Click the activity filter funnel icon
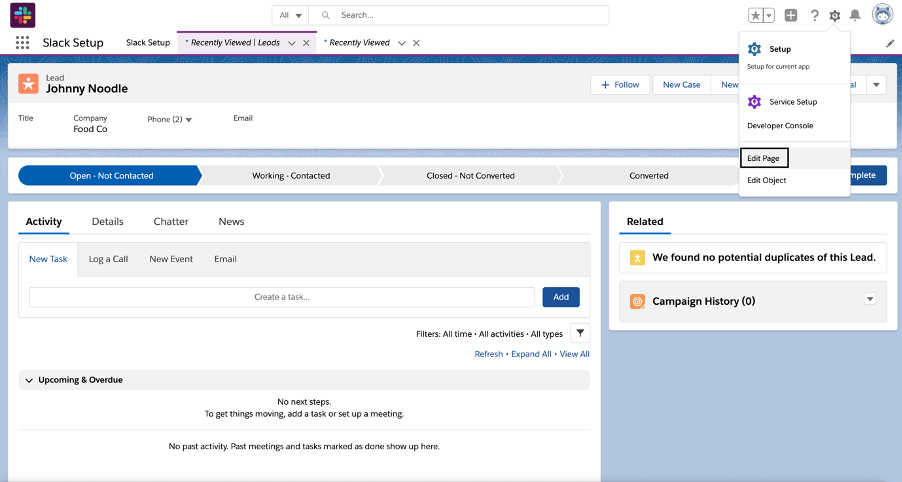The height and width of the screenshot is (482, 902). pyautogui.click(x=580, y=333)
